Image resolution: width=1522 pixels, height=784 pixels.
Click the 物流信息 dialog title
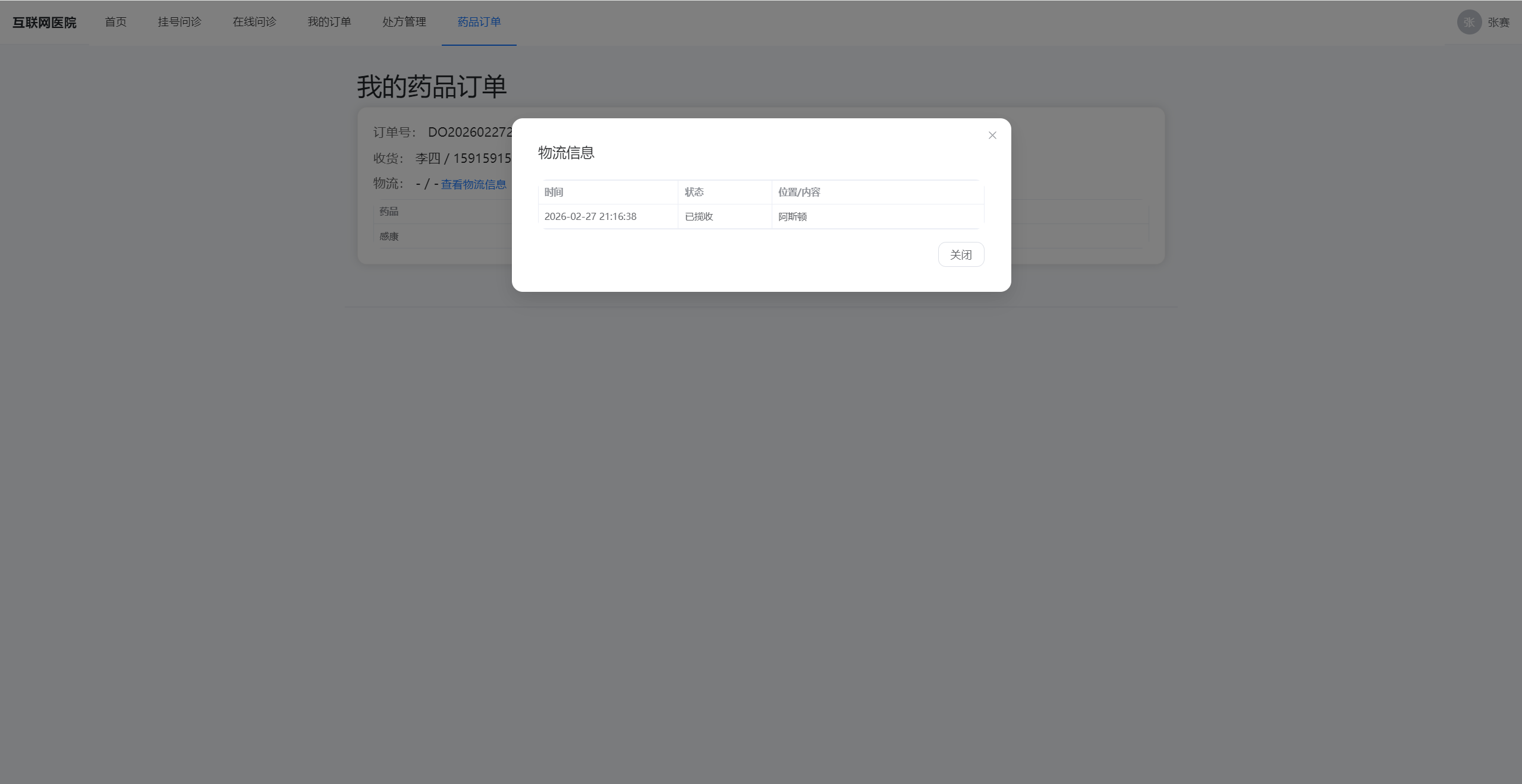(565, 153)
